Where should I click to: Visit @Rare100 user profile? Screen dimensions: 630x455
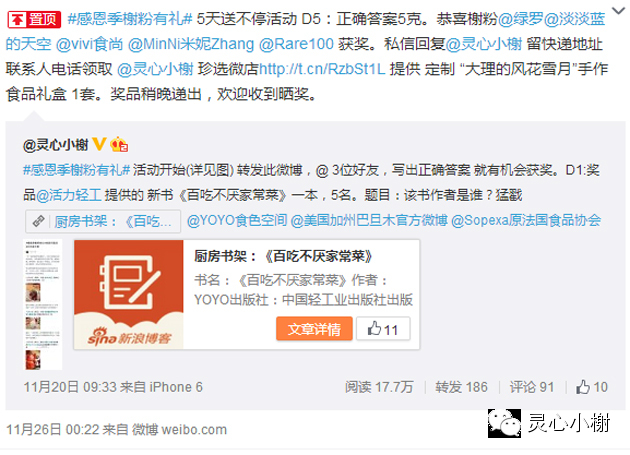tap(296, 44)
